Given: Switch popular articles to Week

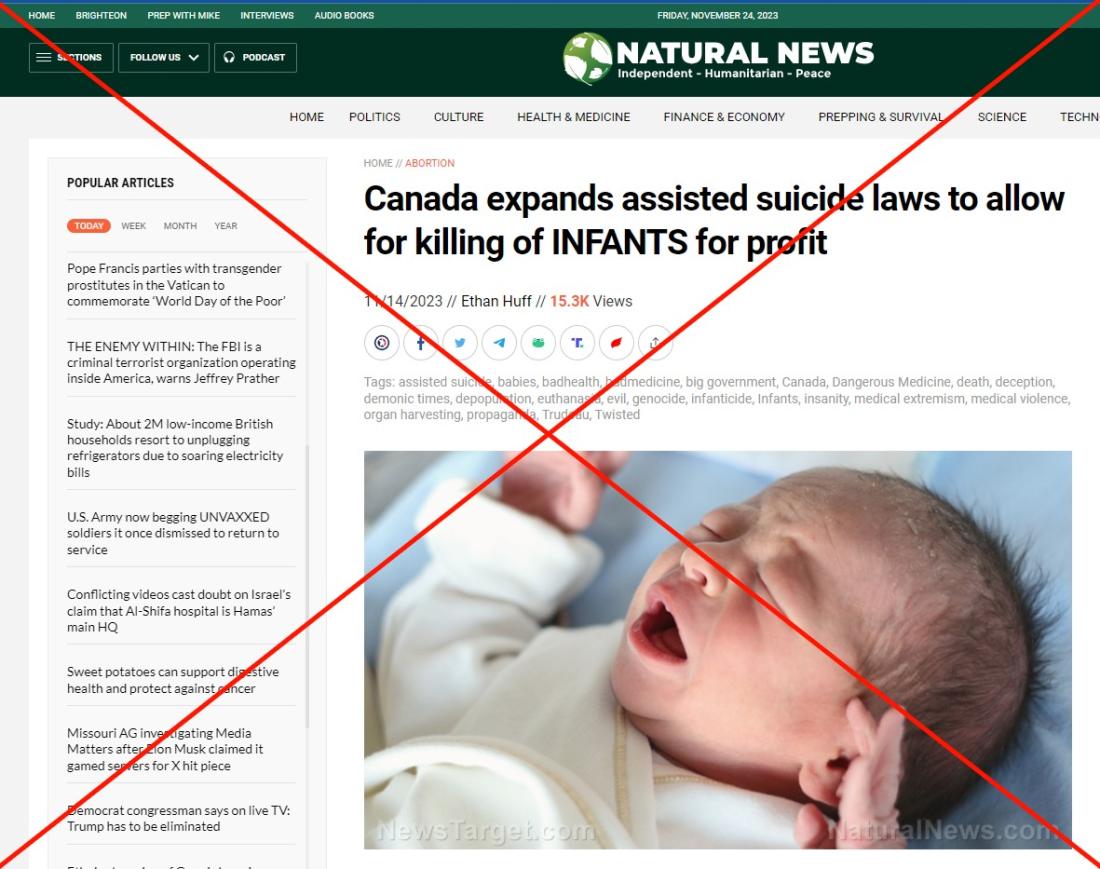Looking at the screenshot, I should tap(133, 226).
